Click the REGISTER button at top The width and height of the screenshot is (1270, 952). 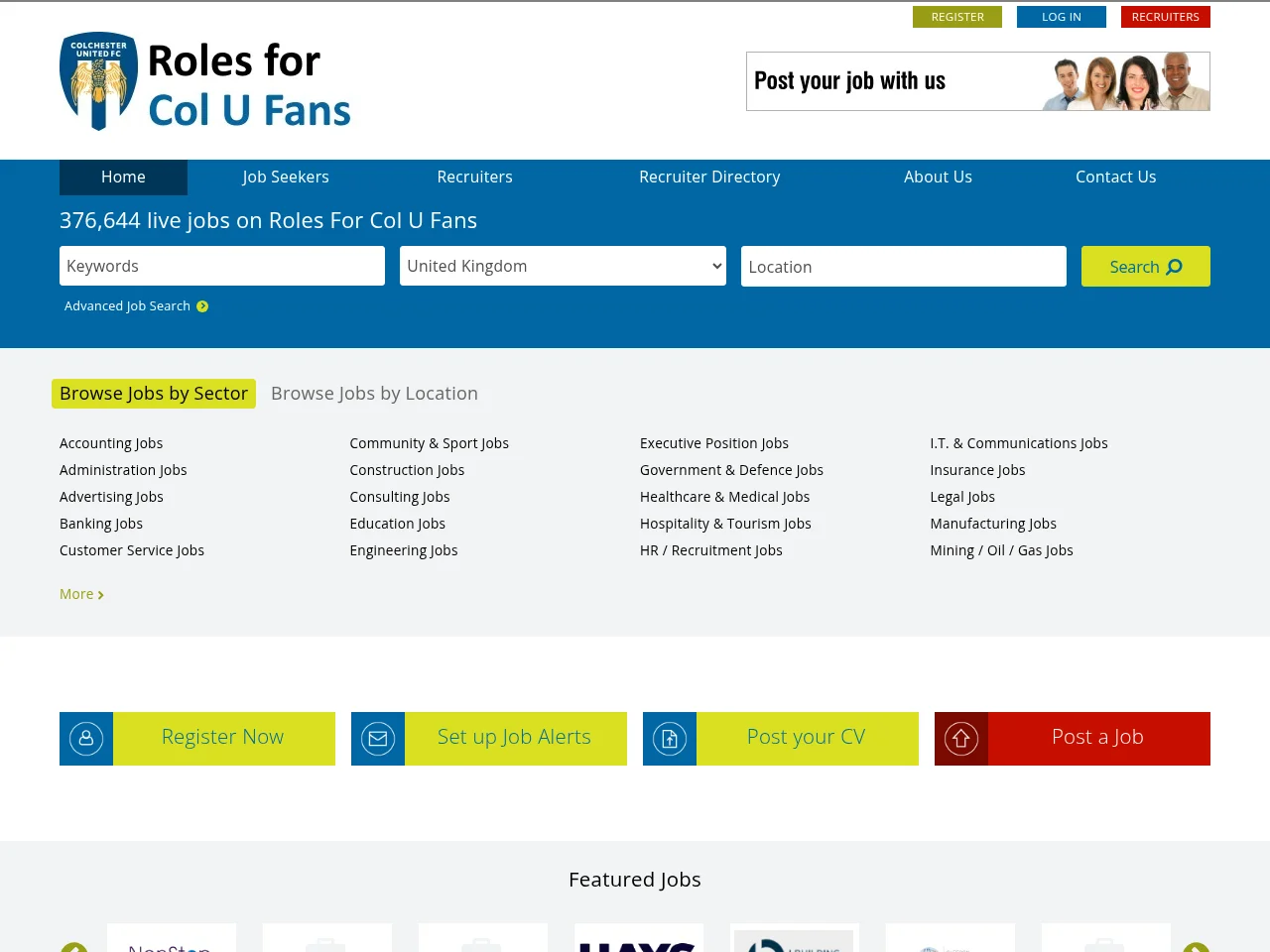click(957, 17)
